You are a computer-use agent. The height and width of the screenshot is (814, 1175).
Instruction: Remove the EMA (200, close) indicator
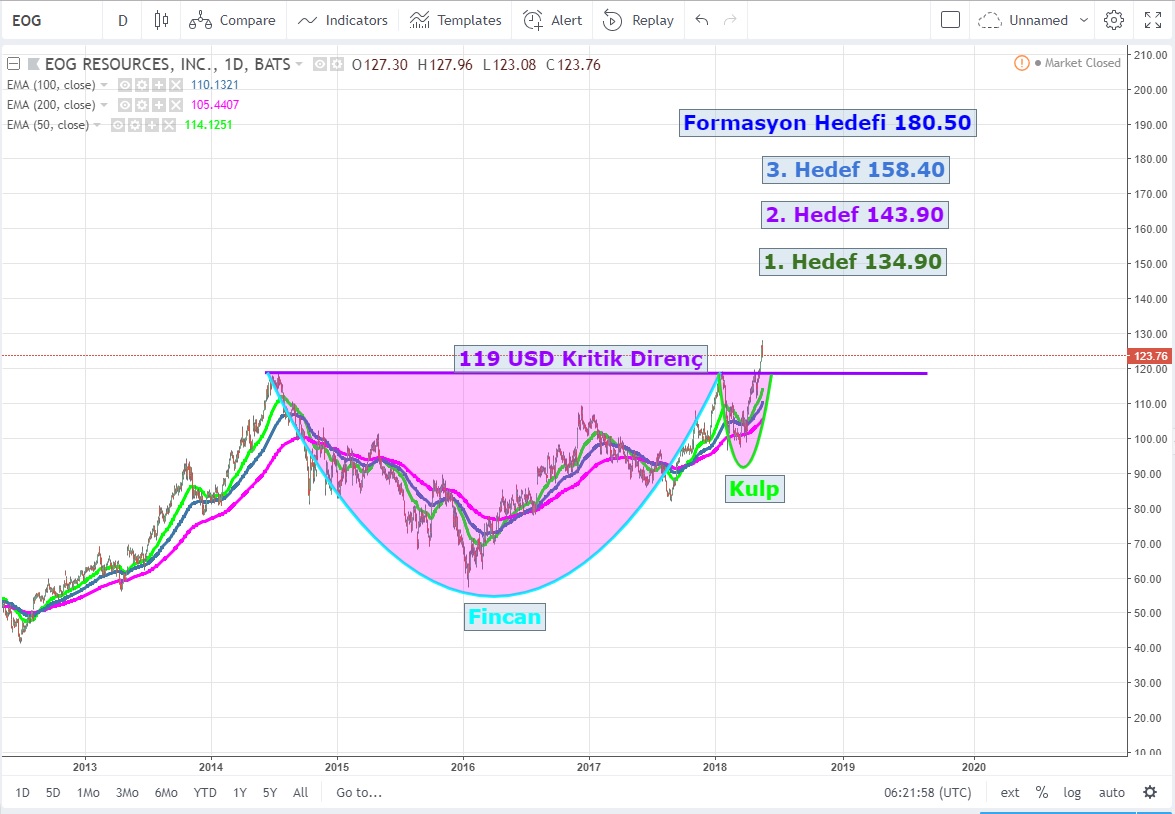(175, 105)
